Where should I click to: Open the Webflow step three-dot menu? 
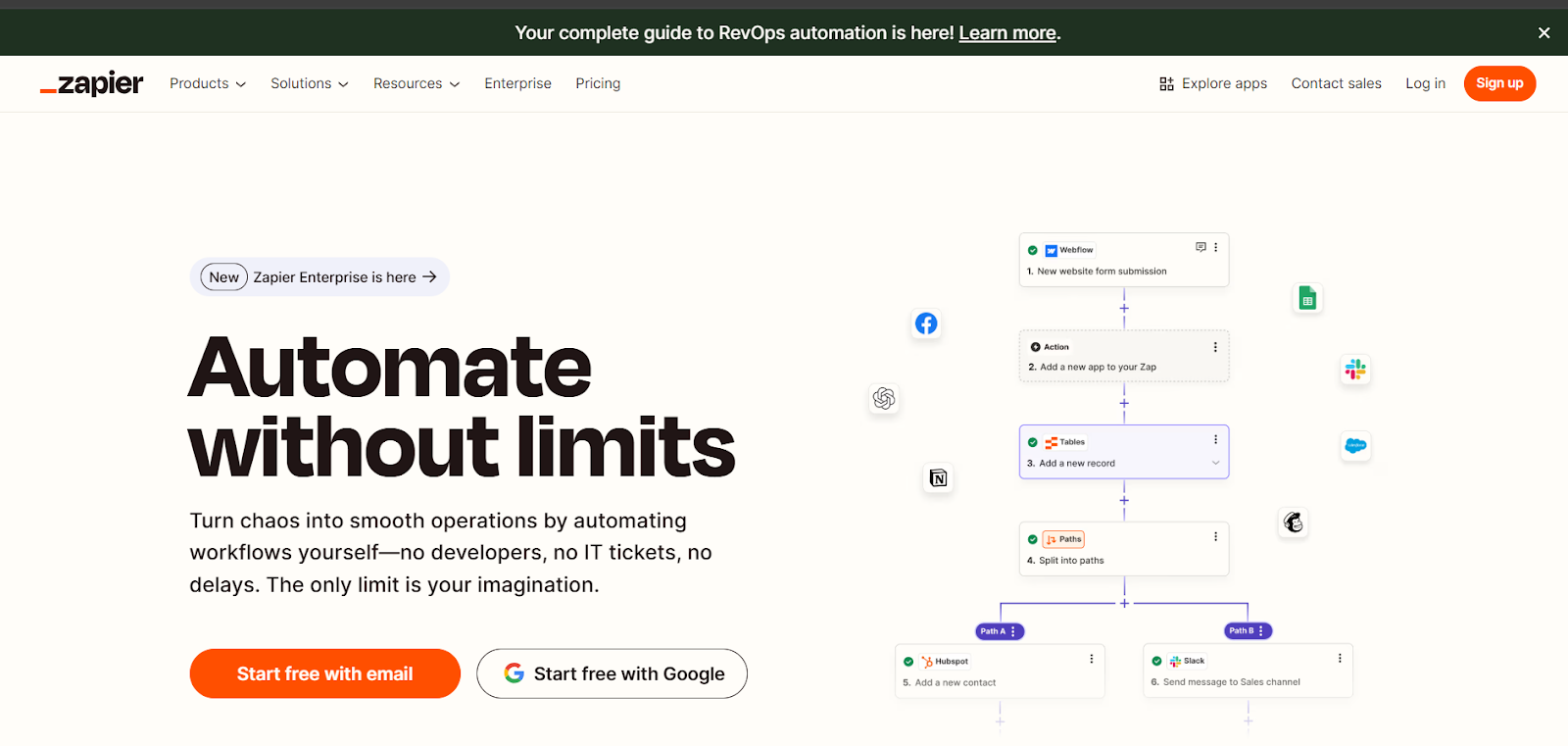tap(1215, 247)
